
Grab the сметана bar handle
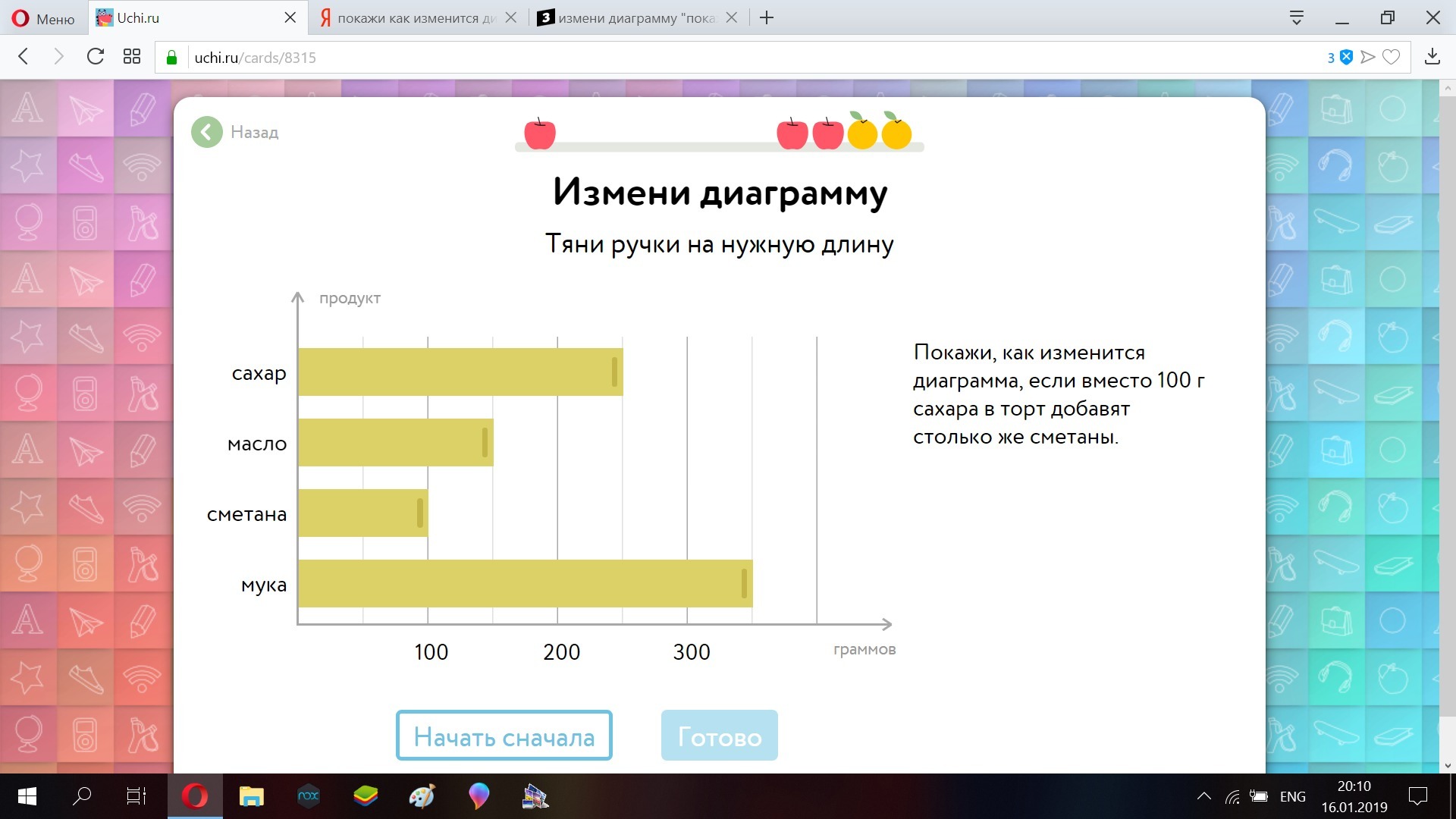coord(419,513)
